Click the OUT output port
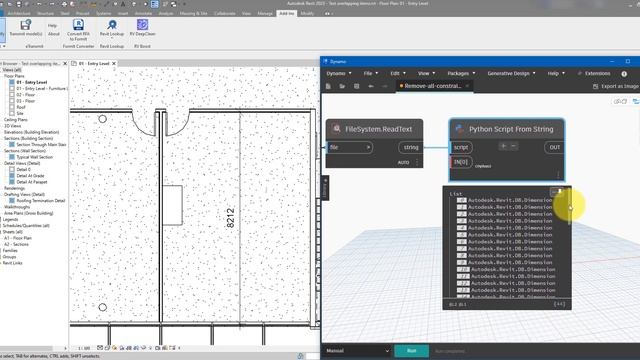The image size is (640, 360). point(554,147)
